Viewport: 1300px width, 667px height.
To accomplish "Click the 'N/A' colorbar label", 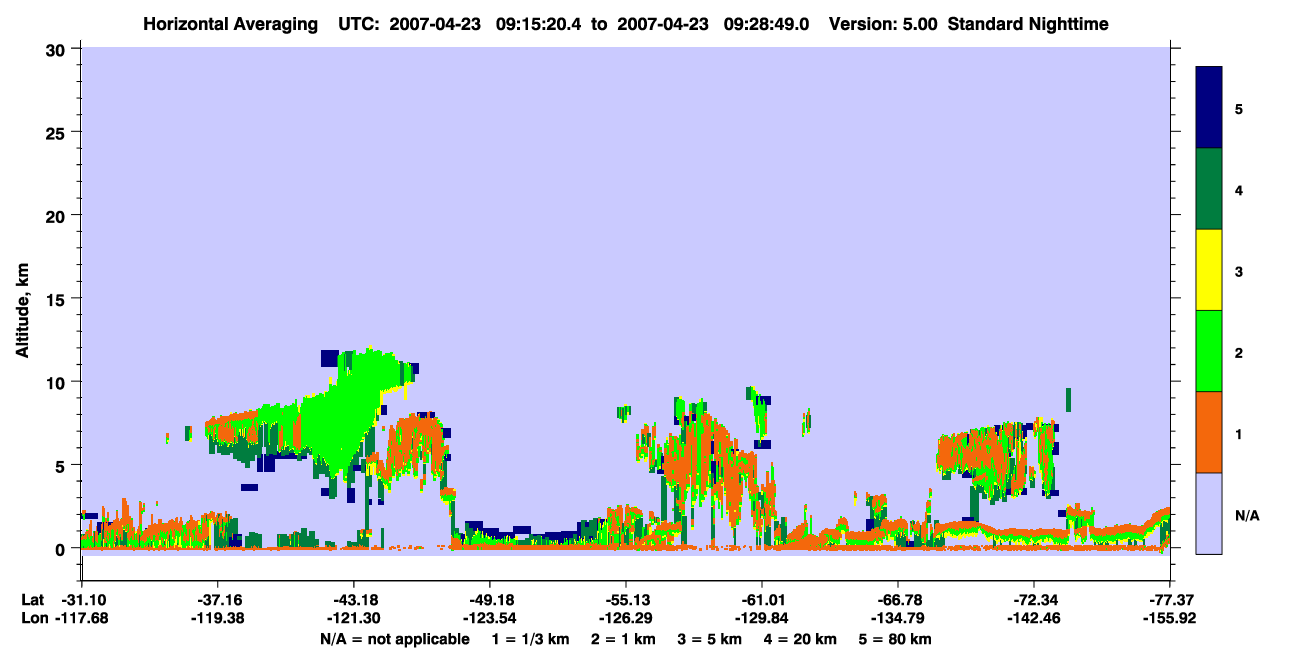I will pyautogui.click(x=1246, y=515).
